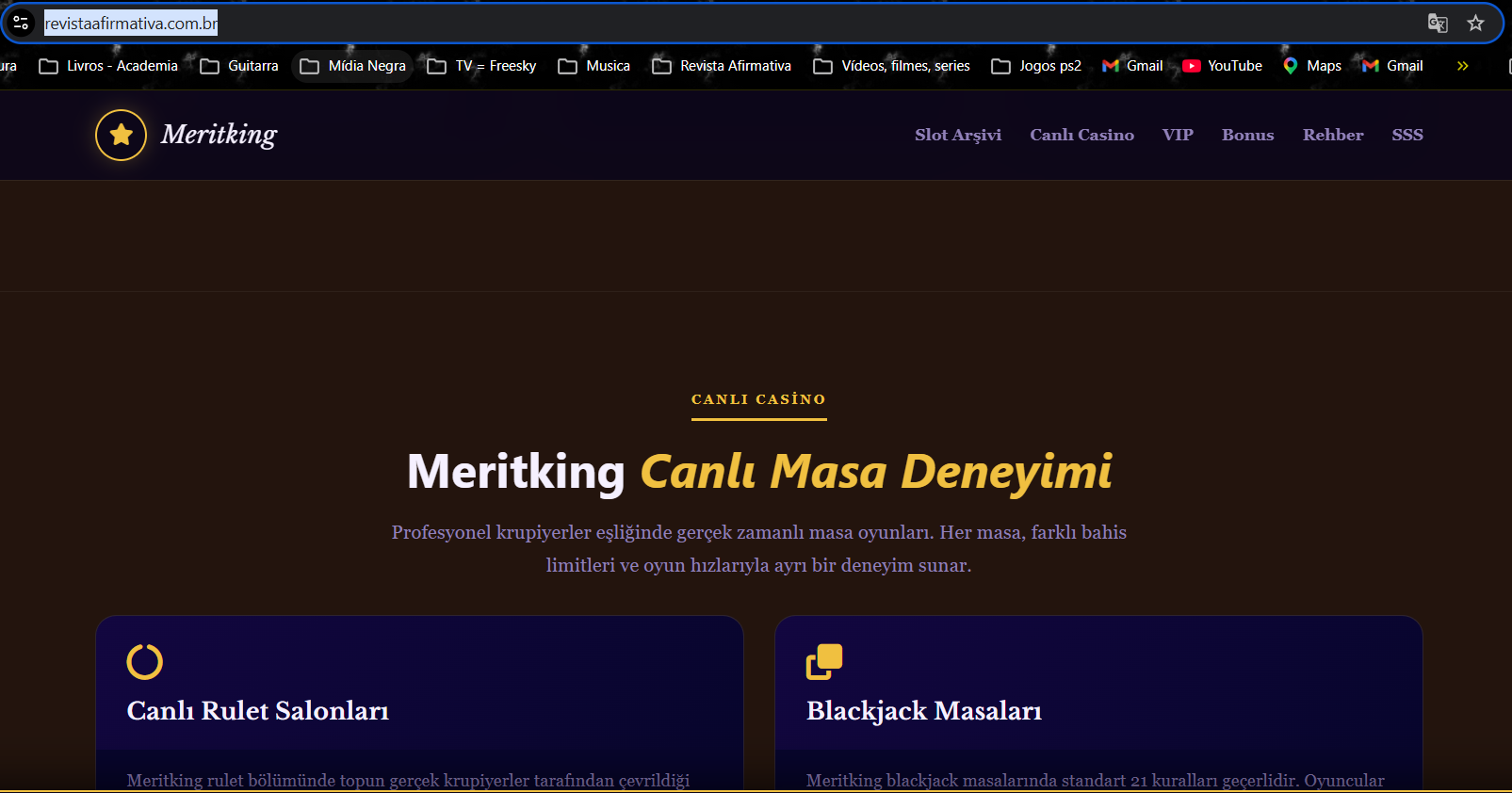Show more bookmarks with the double chevron
The height and width of the screenshot is (793, 1512).
point(1462,66)
